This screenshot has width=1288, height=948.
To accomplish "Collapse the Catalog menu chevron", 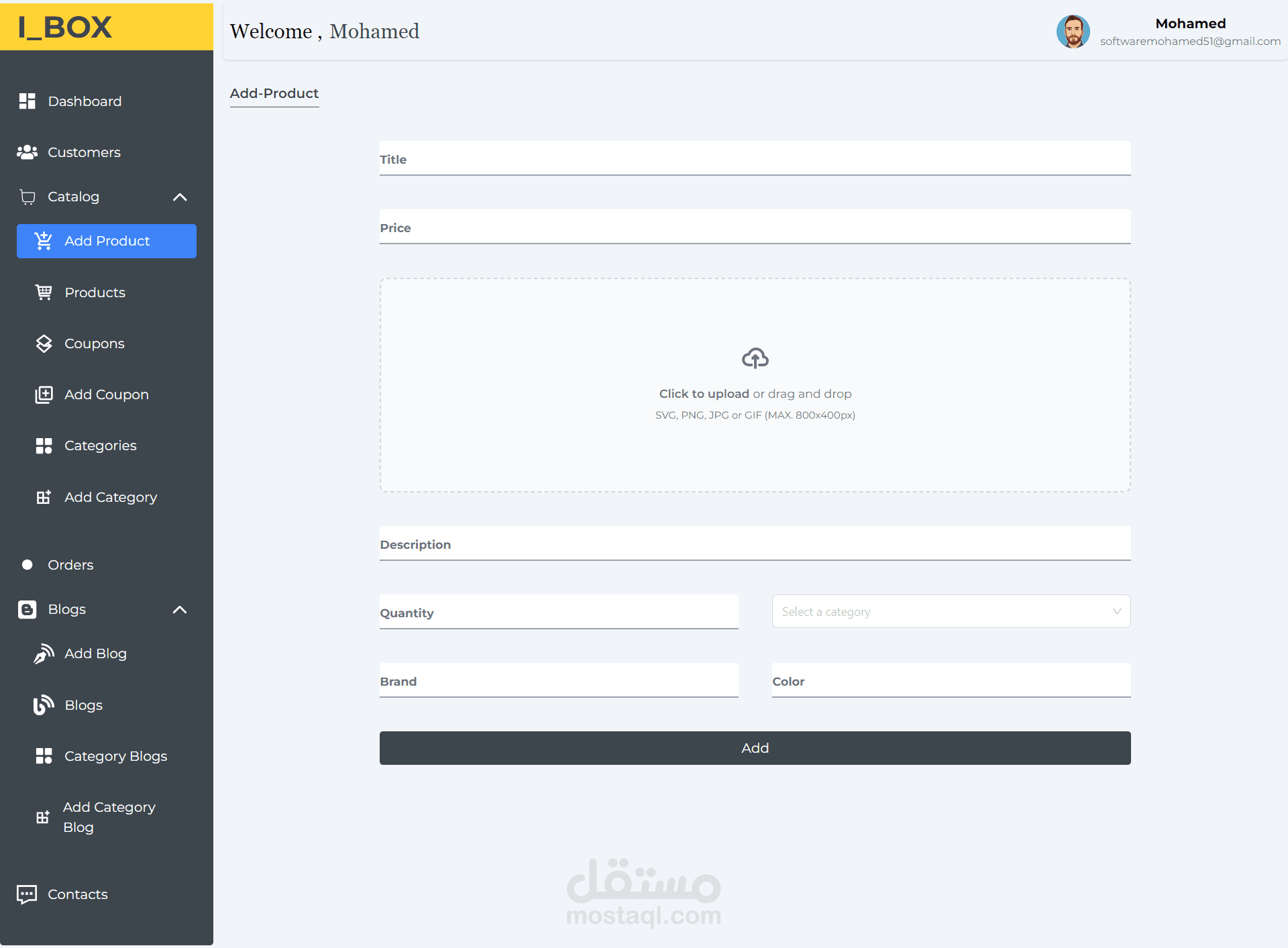I will coord(180,197).
